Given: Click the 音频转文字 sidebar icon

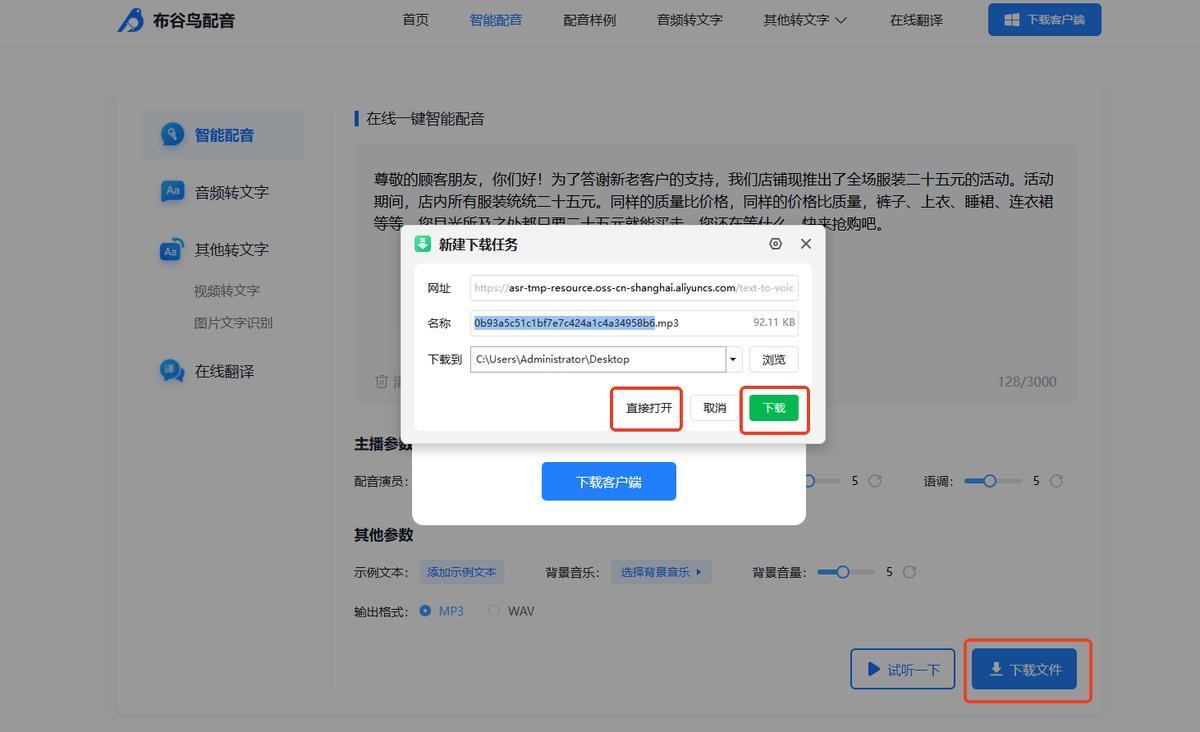Looking at the screenshot, I should [173, 192].
